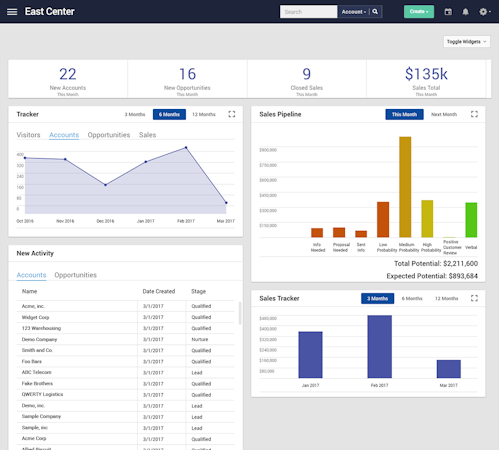Click the Sent Info pipeline bar
Viewport: 499px width, 450px height.
(x=361, y=234)
